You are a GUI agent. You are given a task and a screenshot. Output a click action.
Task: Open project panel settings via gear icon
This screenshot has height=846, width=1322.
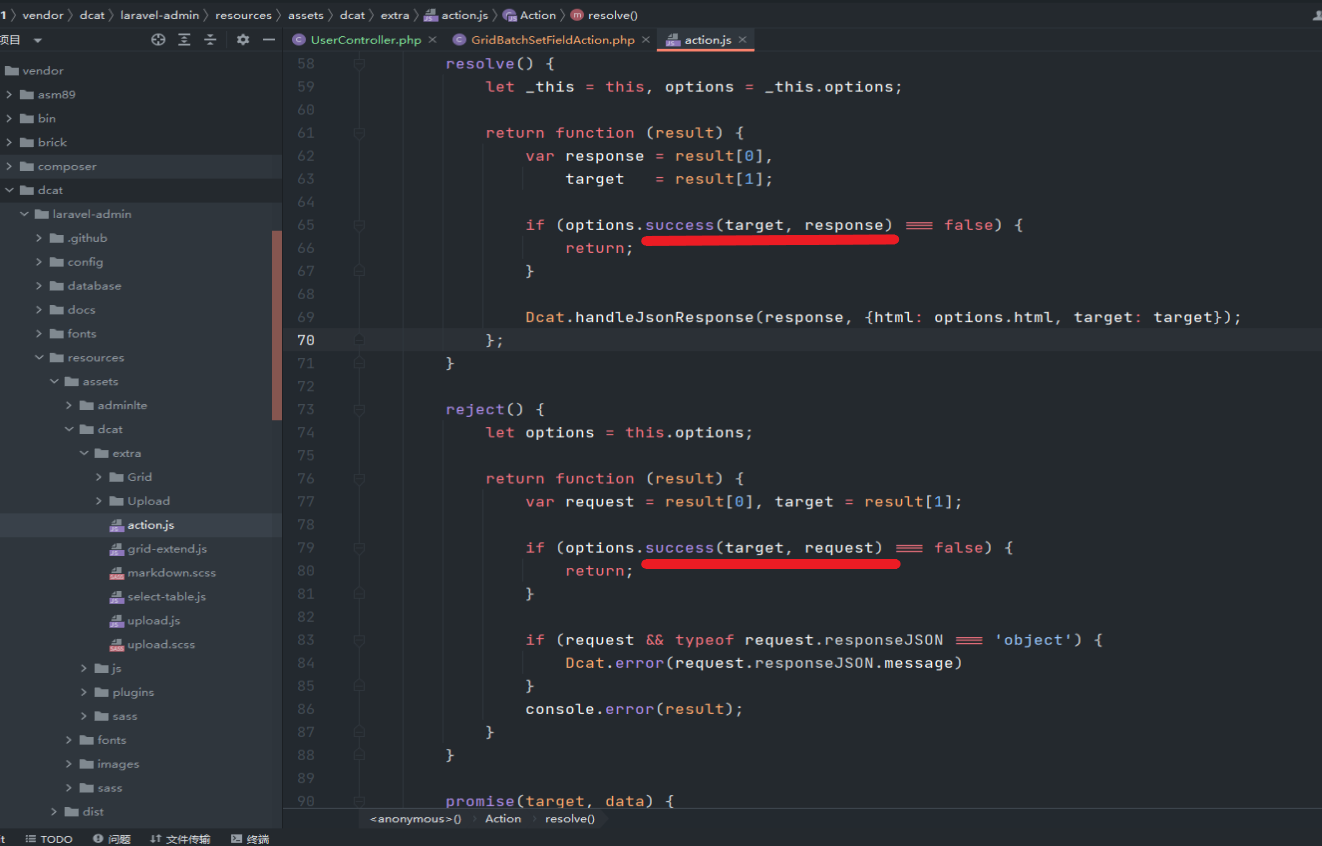click(241, 39)
